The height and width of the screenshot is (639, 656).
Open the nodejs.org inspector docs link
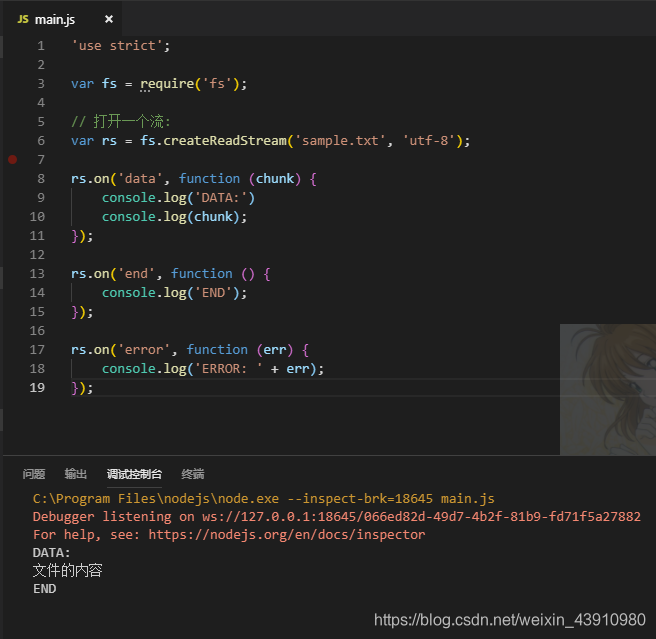pyautogui.click(x=287, y=535)
